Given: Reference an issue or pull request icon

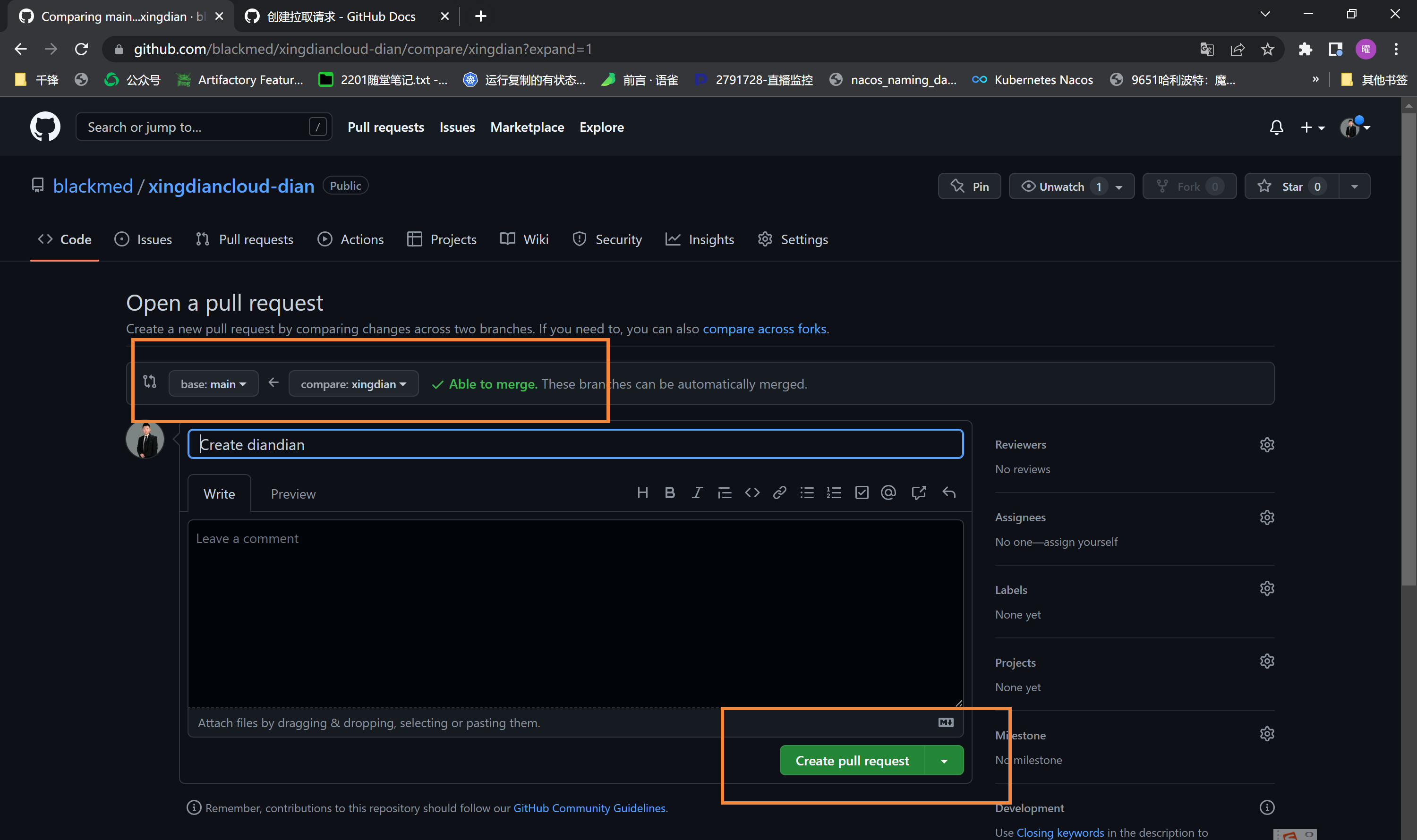Looking at the screenshot, I should point(918,493).
